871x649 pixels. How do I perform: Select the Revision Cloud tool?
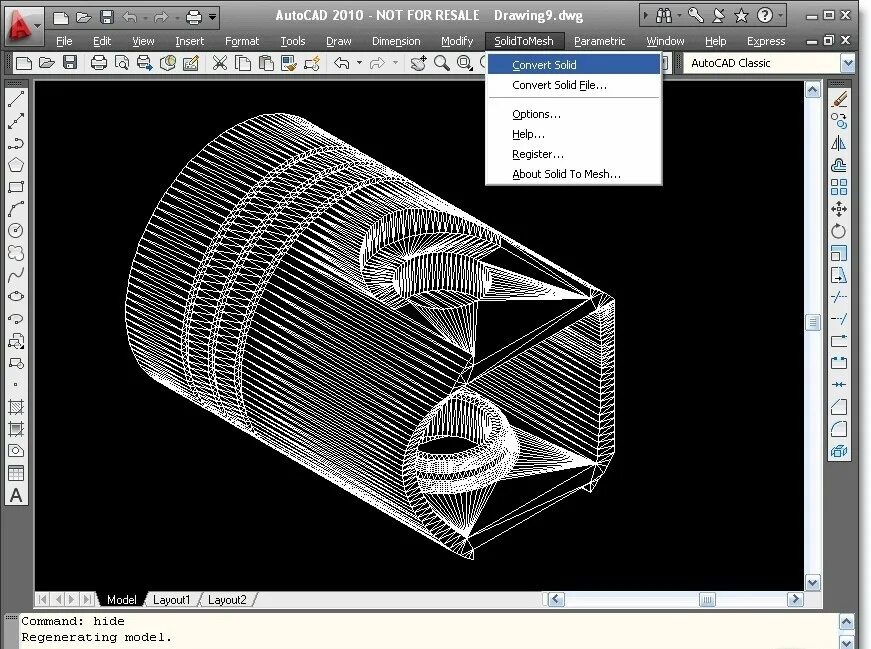click(16, 253)
